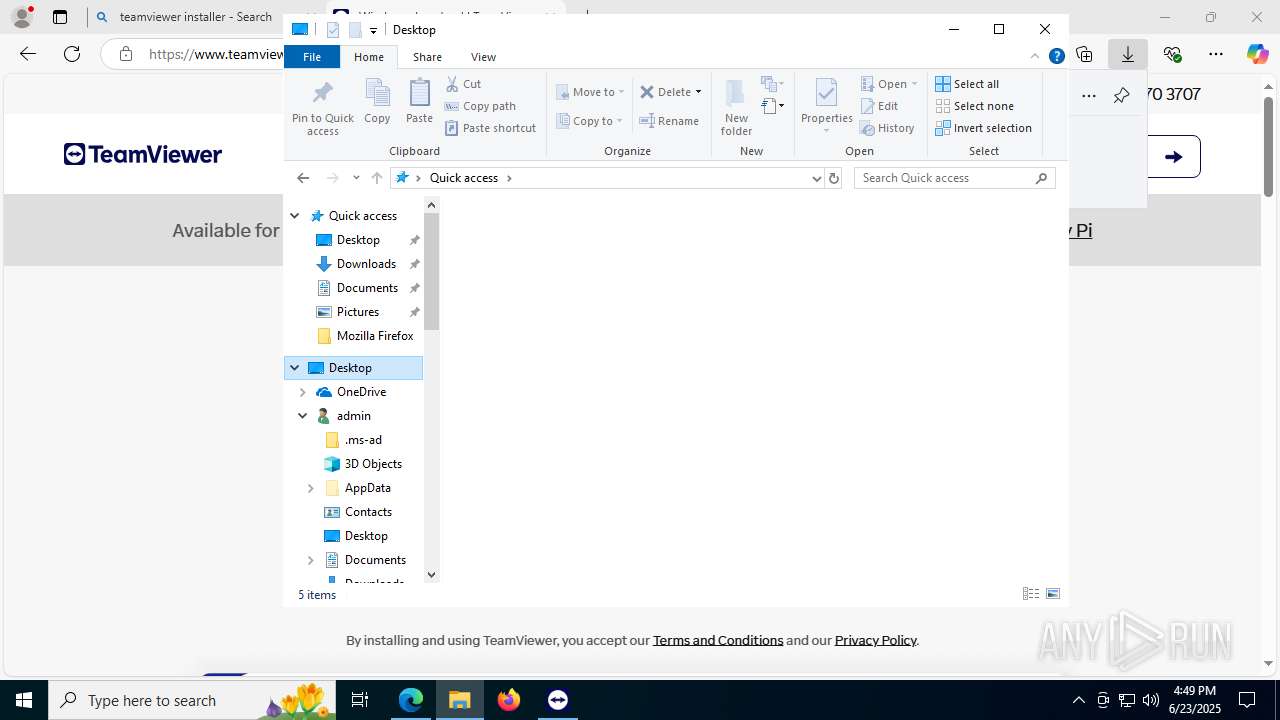Click the Paste ribbon icon
The image size is (1280, 720).
(x=419, y=102)
